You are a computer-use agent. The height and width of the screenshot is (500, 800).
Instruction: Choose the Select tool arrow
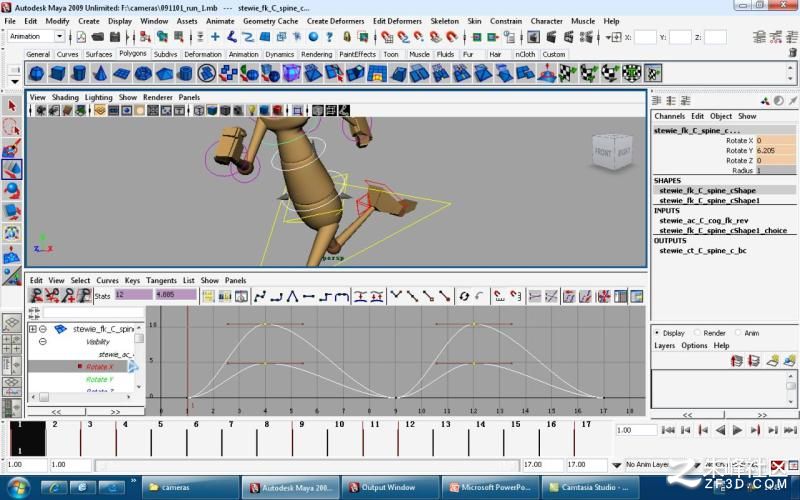pos(12,106)
